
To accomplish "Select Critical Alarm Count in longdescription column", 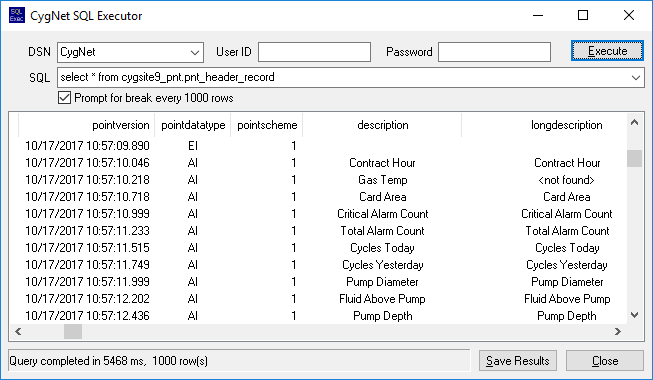I will pos(566,214).
